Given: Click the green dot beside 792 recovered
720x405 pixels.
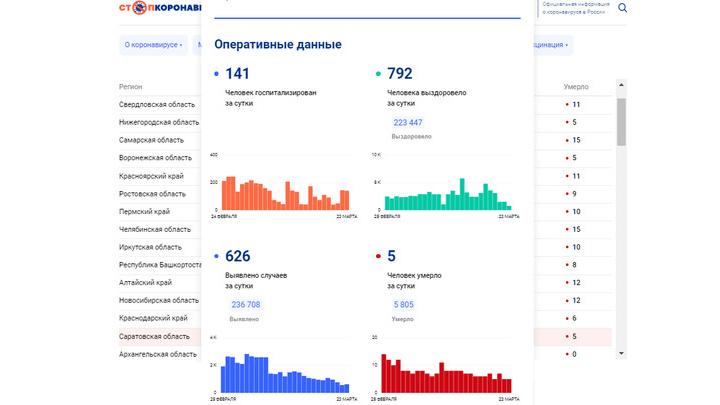Looking at the screenshot, I should 377,74.
